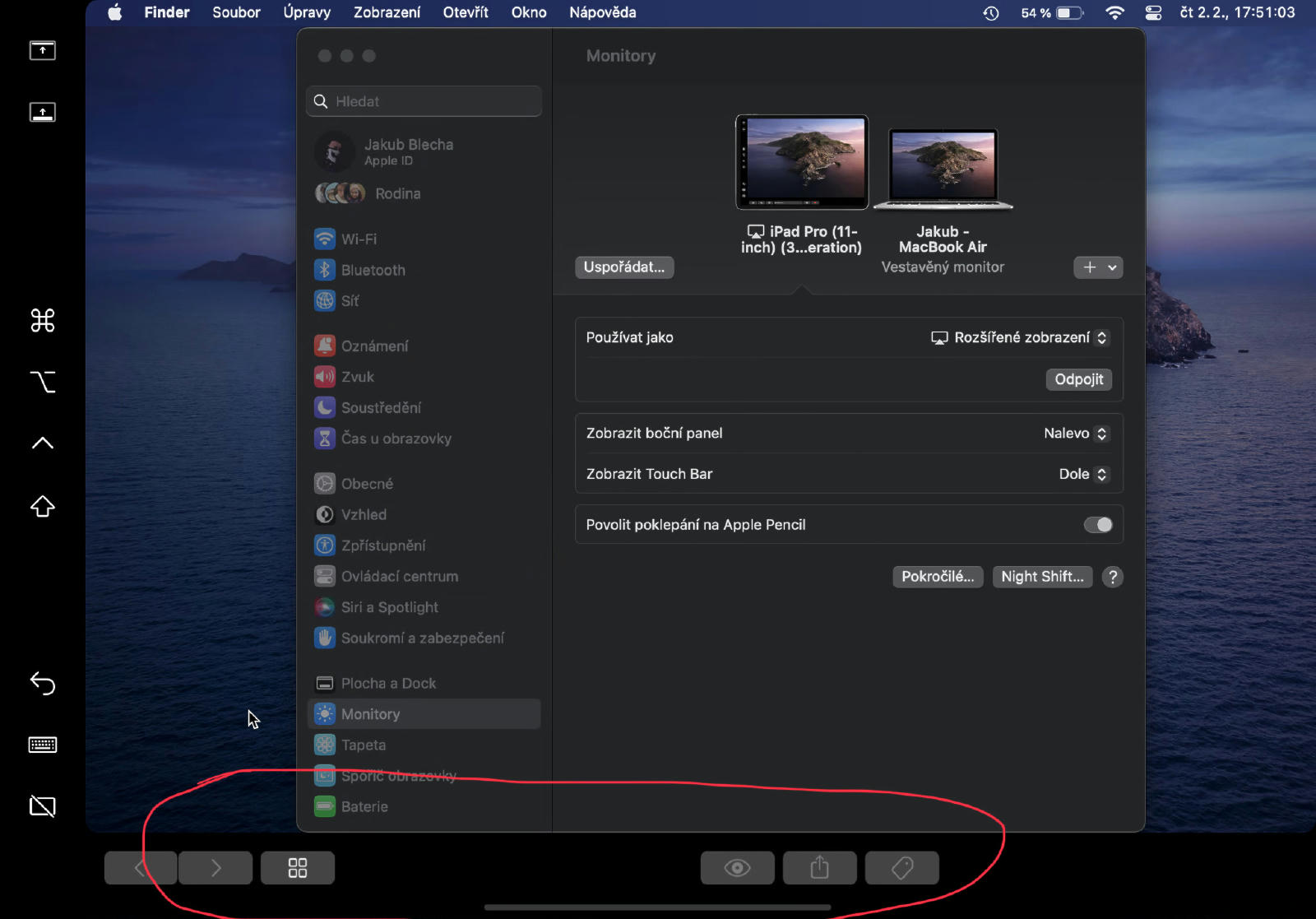Open the add display plus dropdown
The width and height of the screenshot is (1316, 919).
[1098, 267]
